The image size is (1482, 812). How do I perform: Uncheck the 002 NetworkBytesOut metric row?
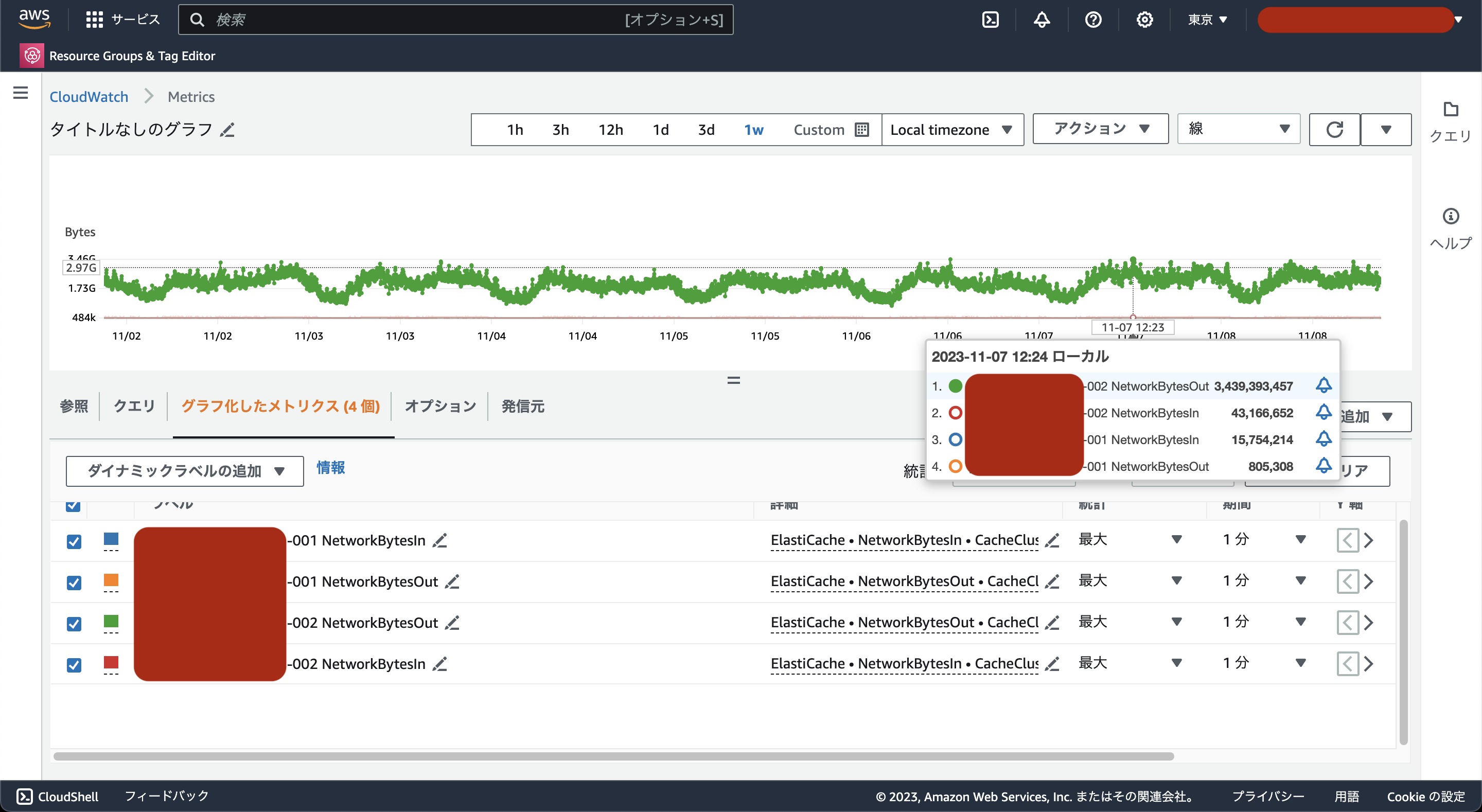coord(74,624)
